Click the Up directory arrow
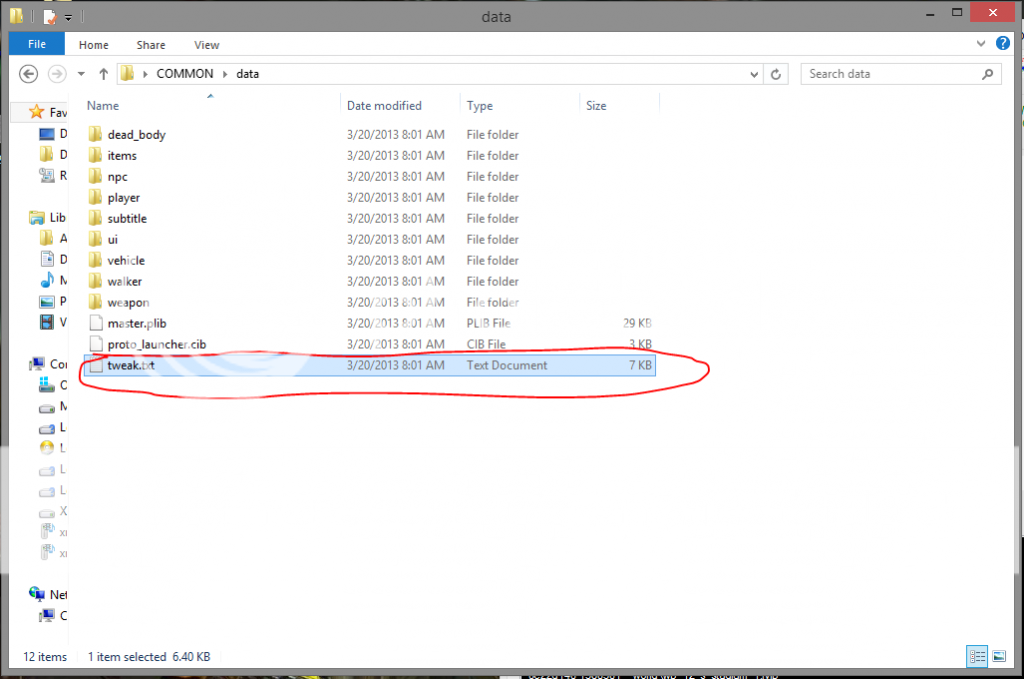1024x679 pixels. [103, 74]
